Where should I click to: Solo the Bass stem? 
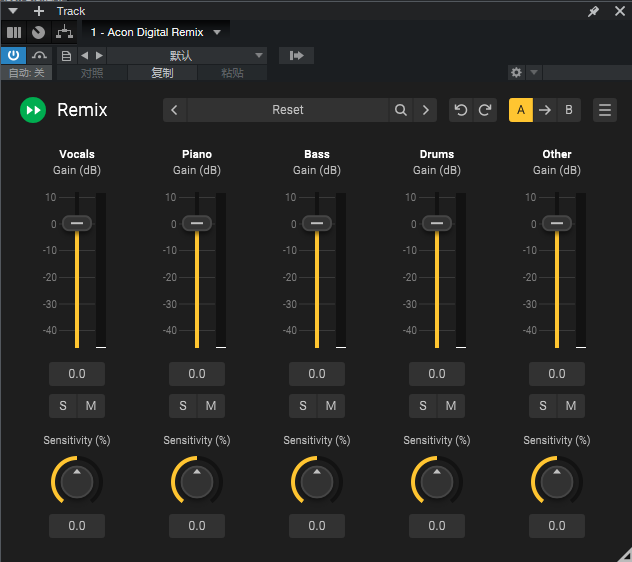click(303, 406)
